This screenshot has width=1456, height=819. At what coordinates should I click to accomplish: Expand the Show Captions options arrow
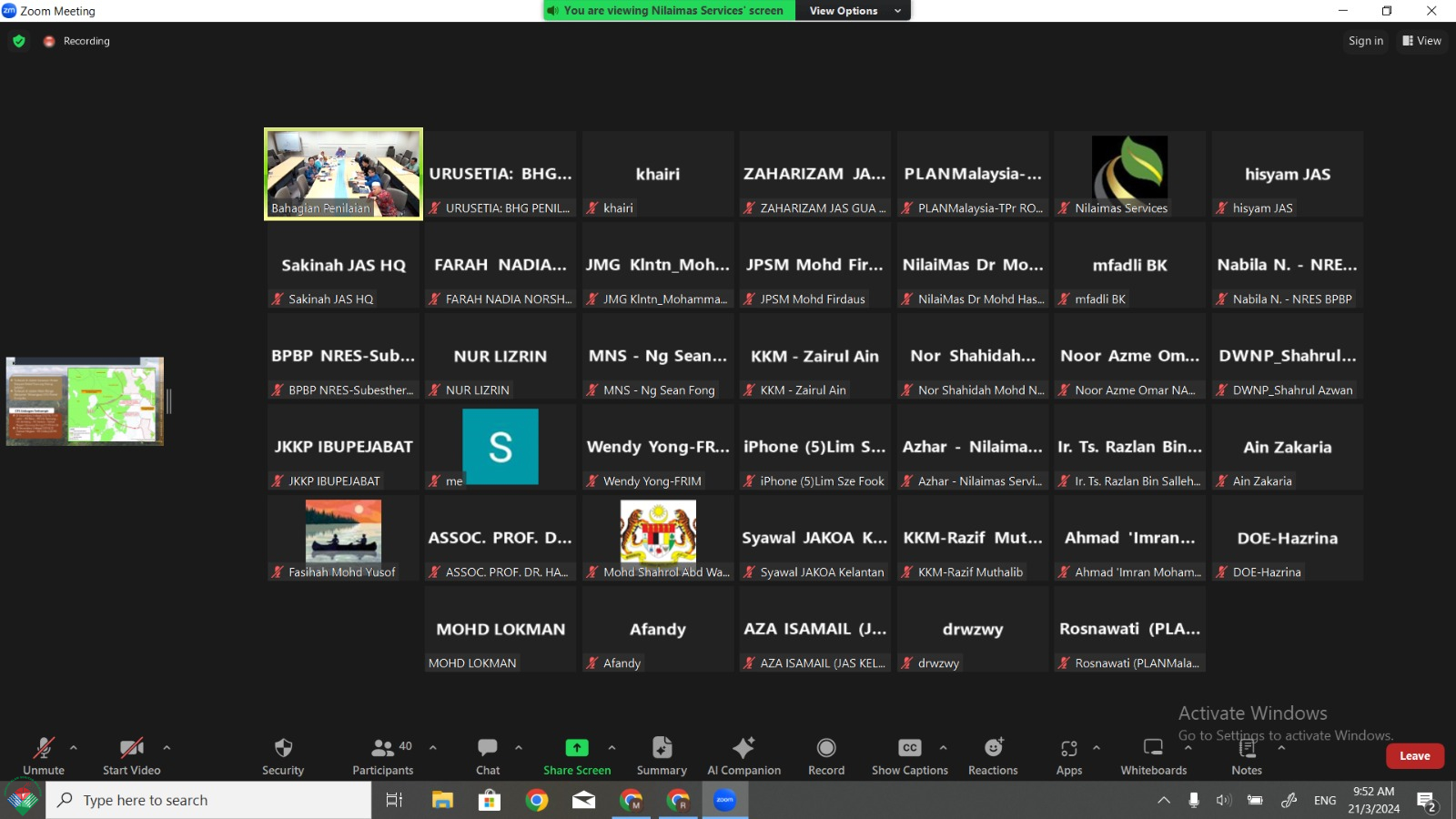[943, 748]
